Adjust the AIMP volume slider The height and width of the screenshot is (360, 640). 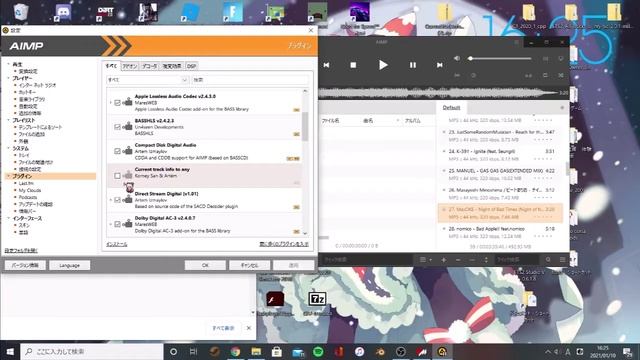[500, 58]
